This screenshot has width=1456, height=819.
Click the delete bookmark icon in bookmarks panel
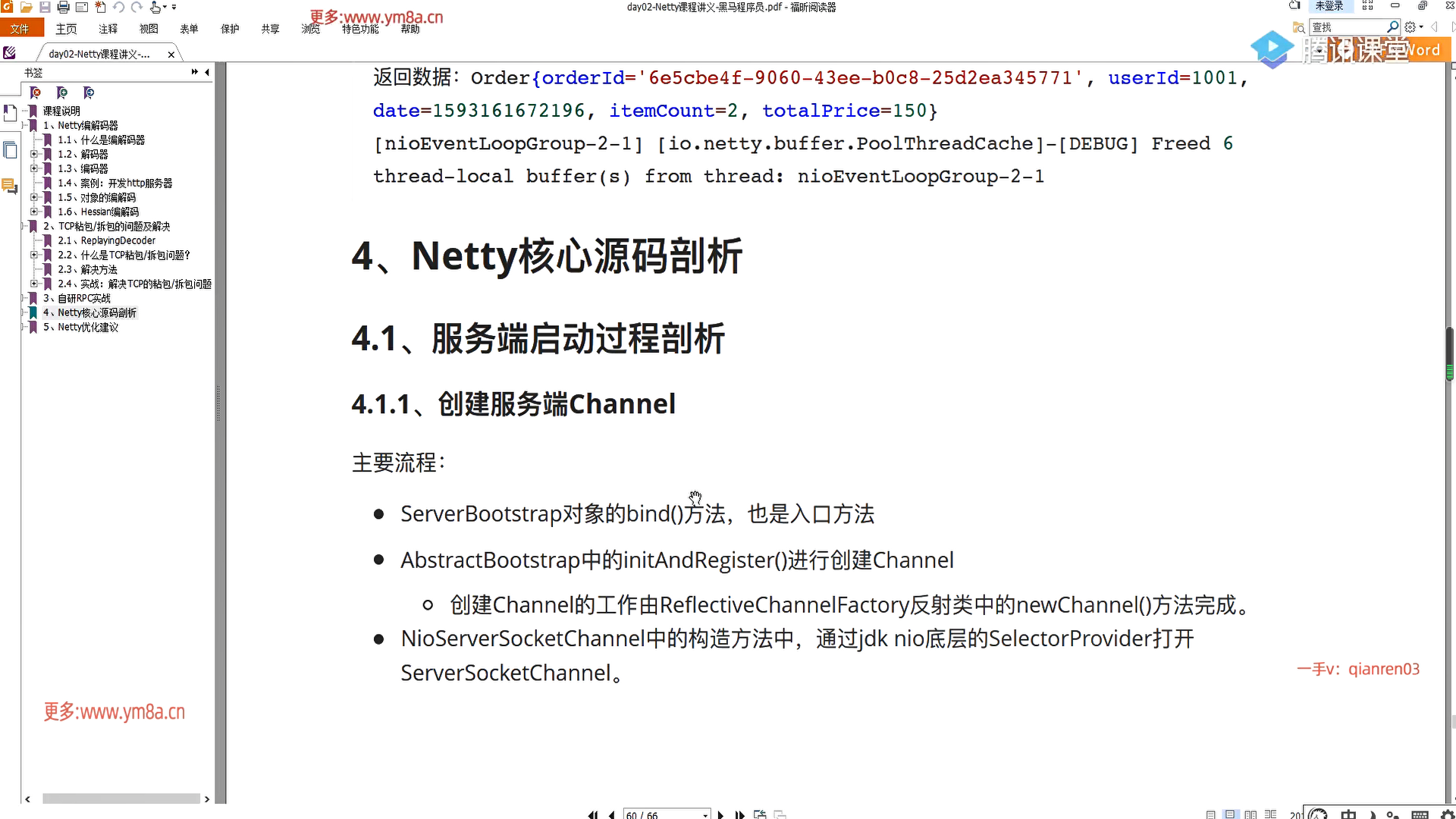coord(36,93)
